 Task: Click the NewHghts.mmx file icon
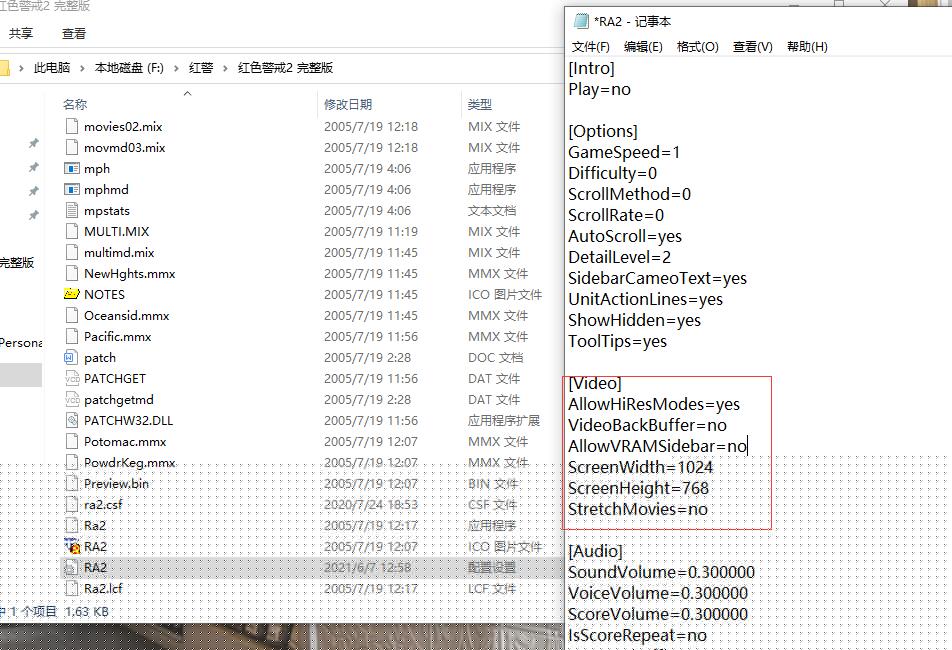pos(72,274)
